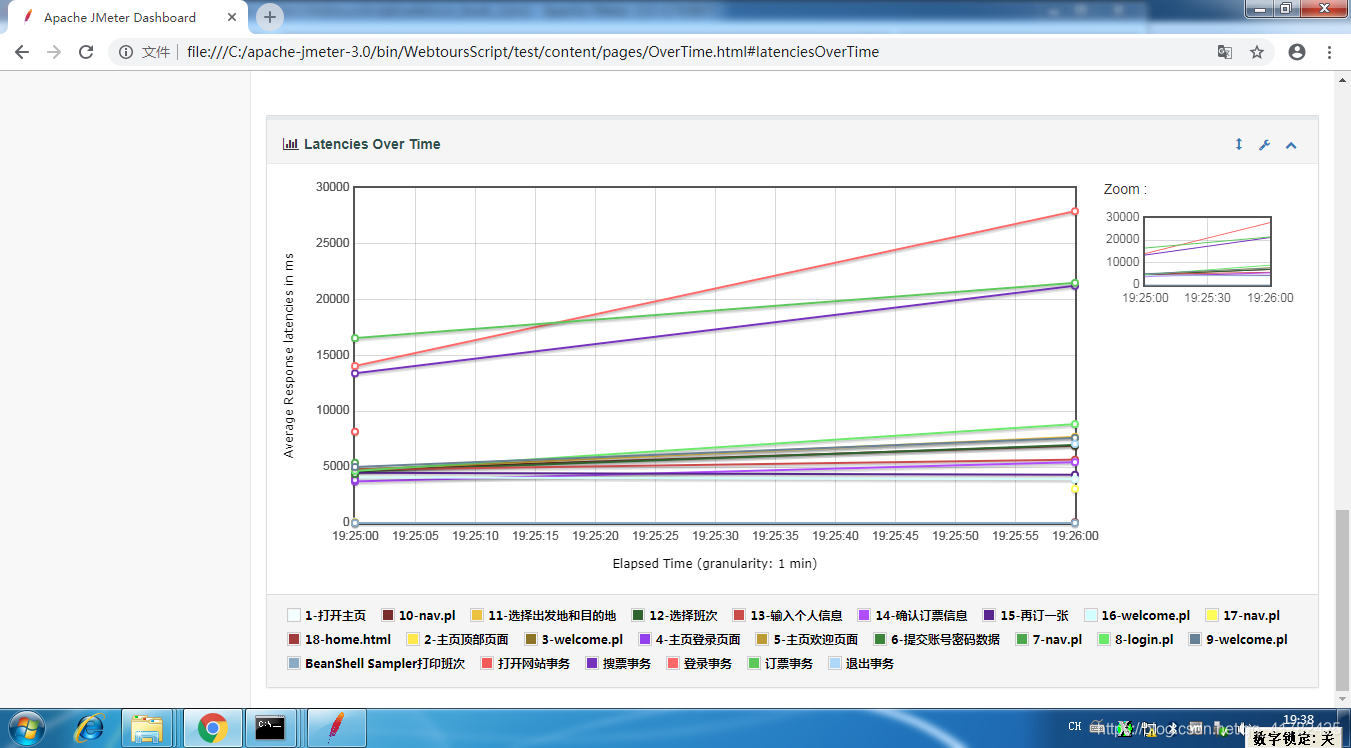Open the Translate this page icon

[1224, 52]
